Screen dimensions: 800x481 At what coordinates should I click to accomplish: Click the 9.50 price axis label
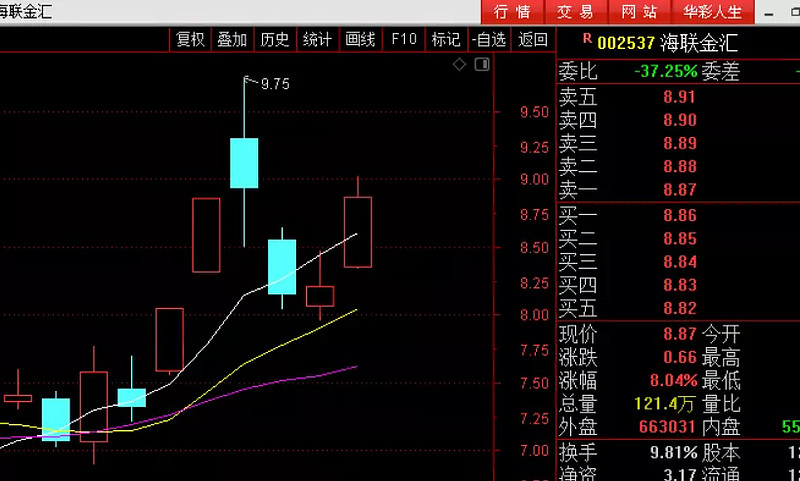click(534, 112)
